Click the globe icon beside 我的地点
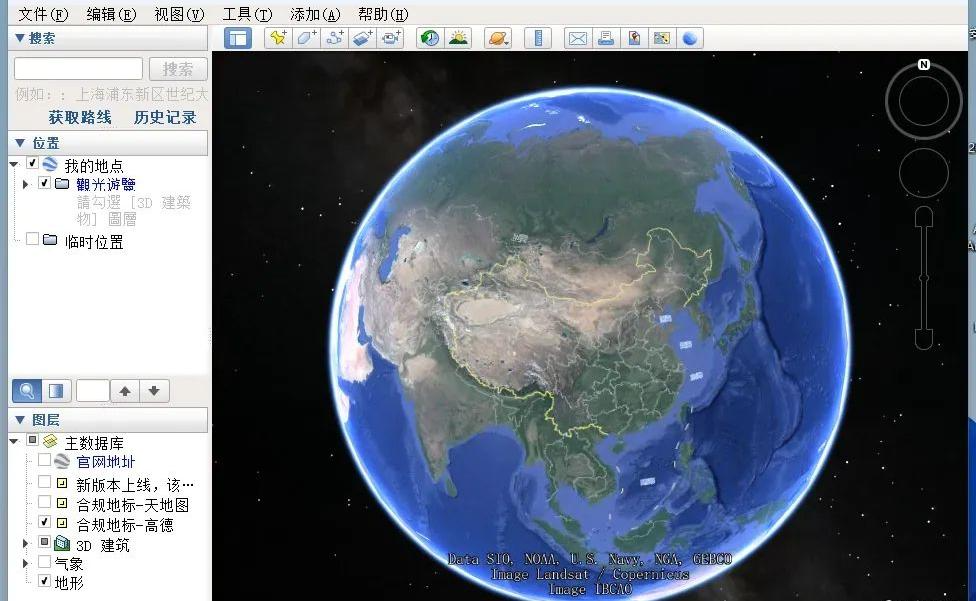Viewport: 976px width, 601px height. 50,164
